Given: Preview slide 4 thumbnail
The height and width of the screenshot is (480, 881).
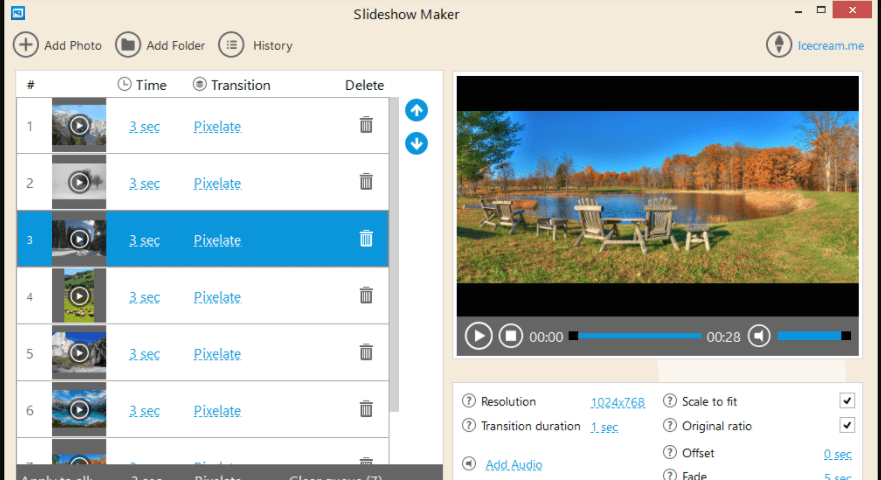Looking at the screenshot, I should (79, 296).
